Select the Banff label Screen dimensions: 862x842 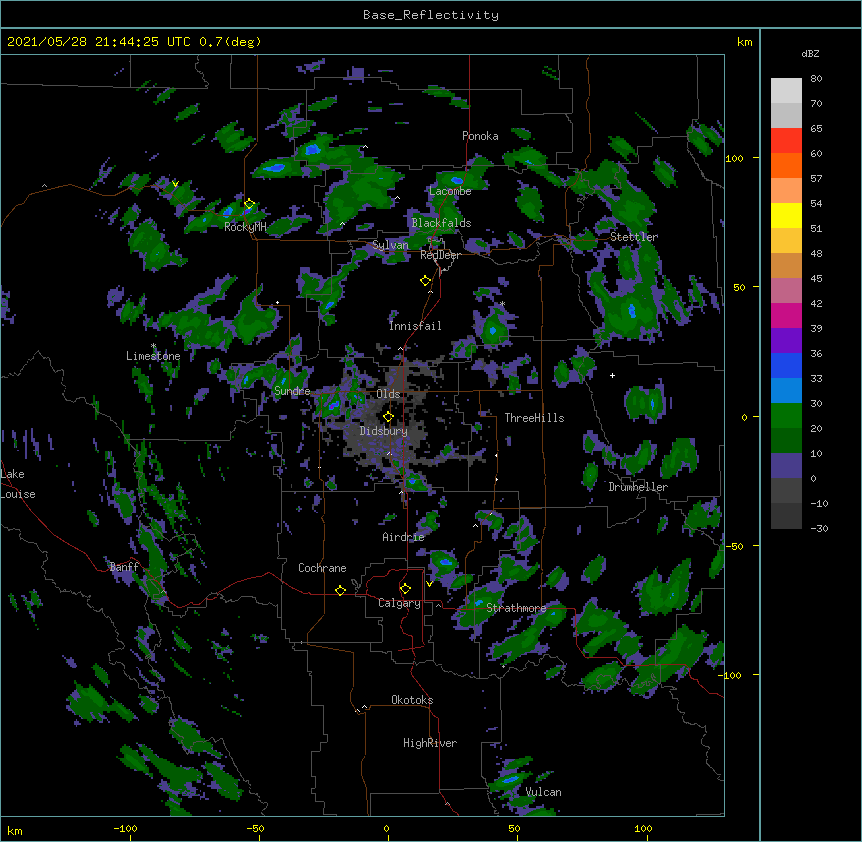point(124,567)
